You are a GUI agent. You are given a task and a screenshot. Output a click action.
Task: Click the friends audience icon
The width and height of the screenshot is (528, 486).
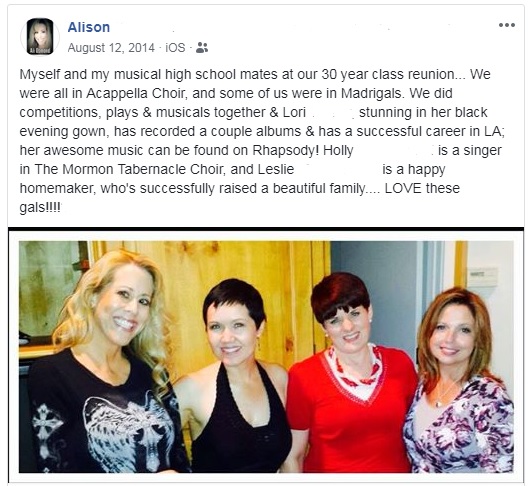202,47
